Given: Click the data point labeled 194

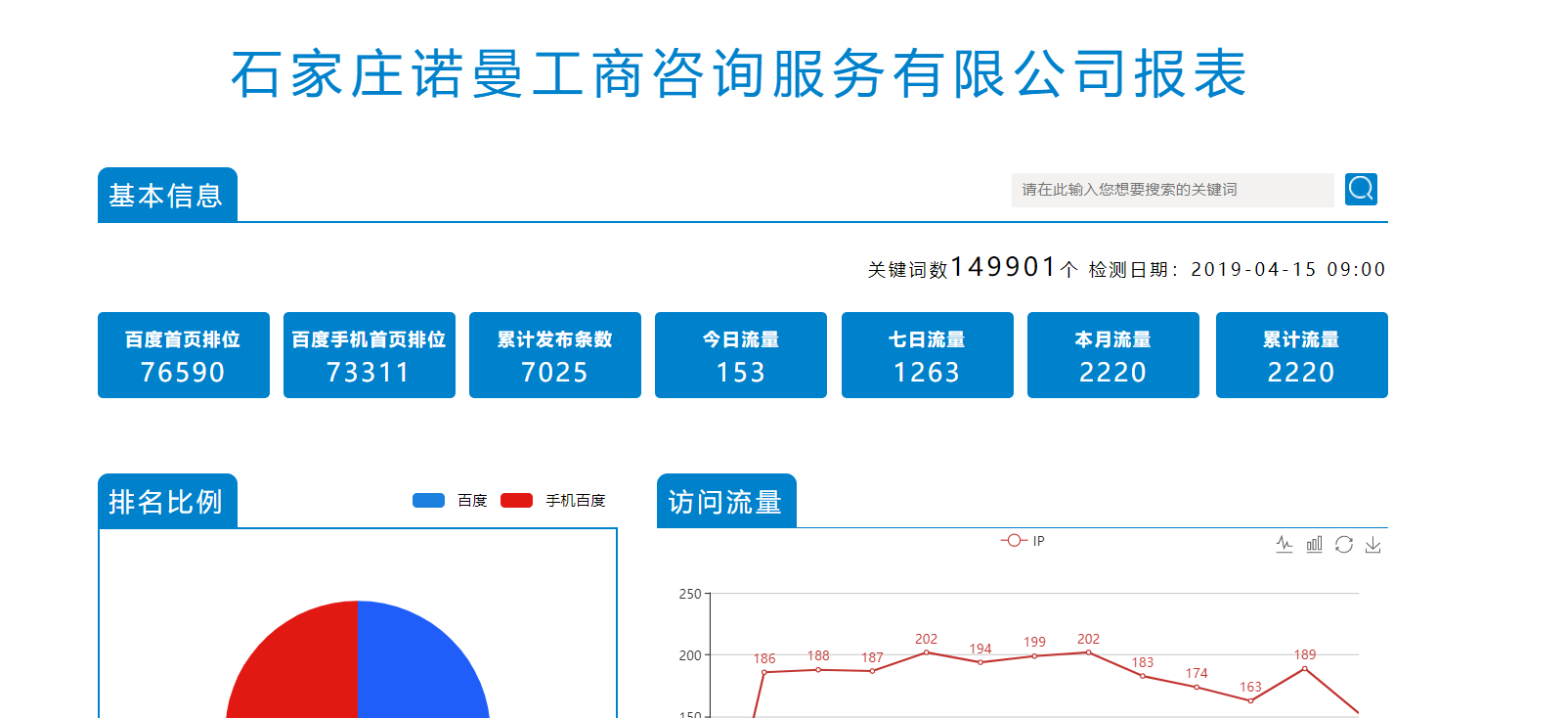Looking at the screenshot, I should tap(980, 662).
